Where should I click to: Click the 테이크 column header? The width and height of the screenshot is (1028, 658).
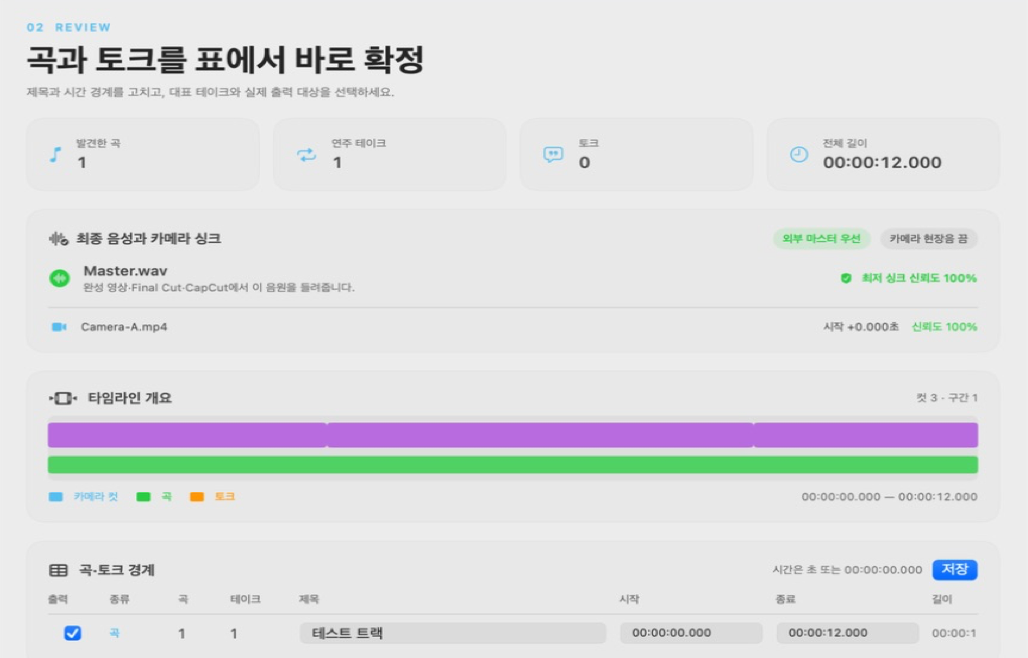[245, 599]
